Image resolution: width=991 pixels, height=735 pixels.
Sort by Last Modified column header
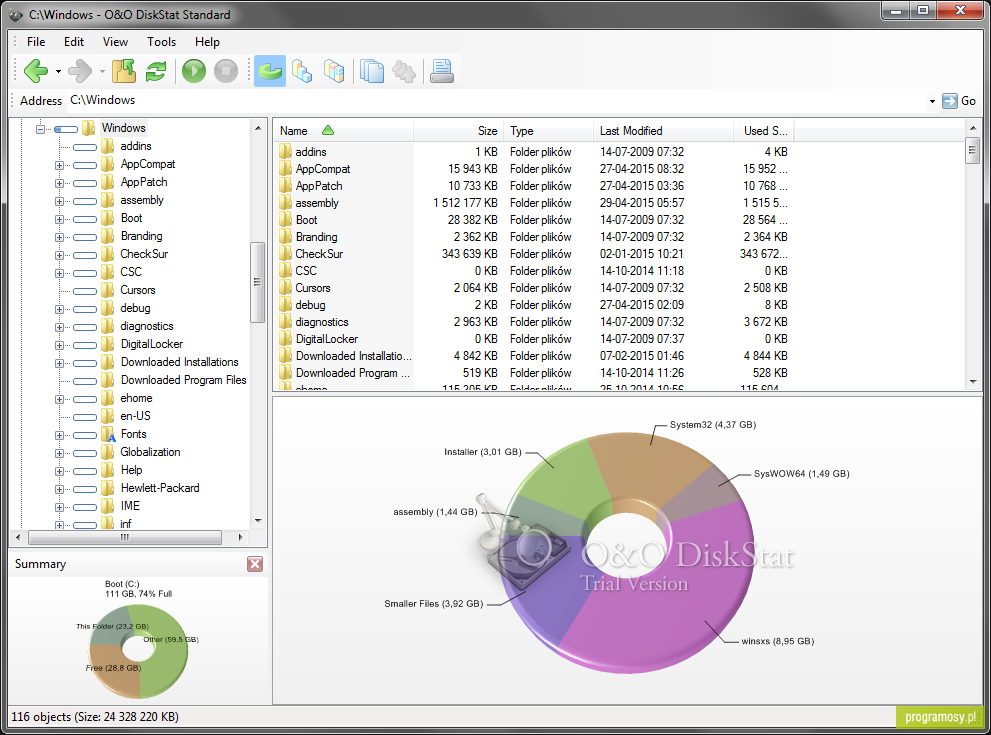pyautogui.click(x=663, y=131)
